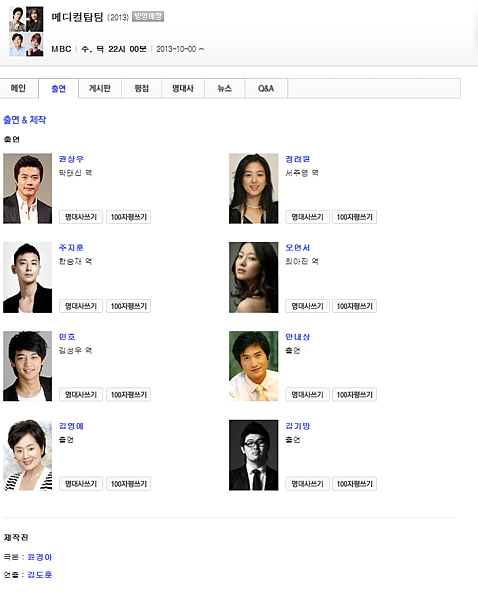Select the 출연 tab
Image resolution: width=478 pixels, height=600 pixels.
coord(59,88)
